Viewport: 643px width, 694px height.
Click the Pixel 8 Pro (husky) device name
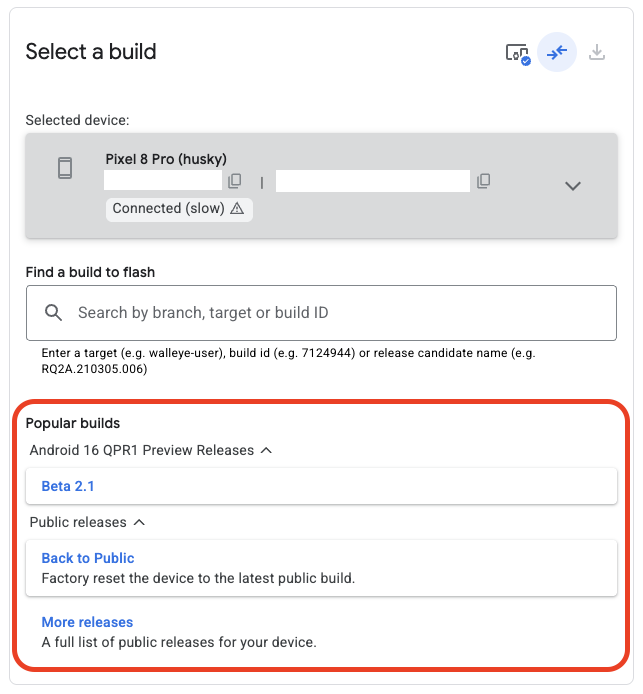(x=166, y=159)
